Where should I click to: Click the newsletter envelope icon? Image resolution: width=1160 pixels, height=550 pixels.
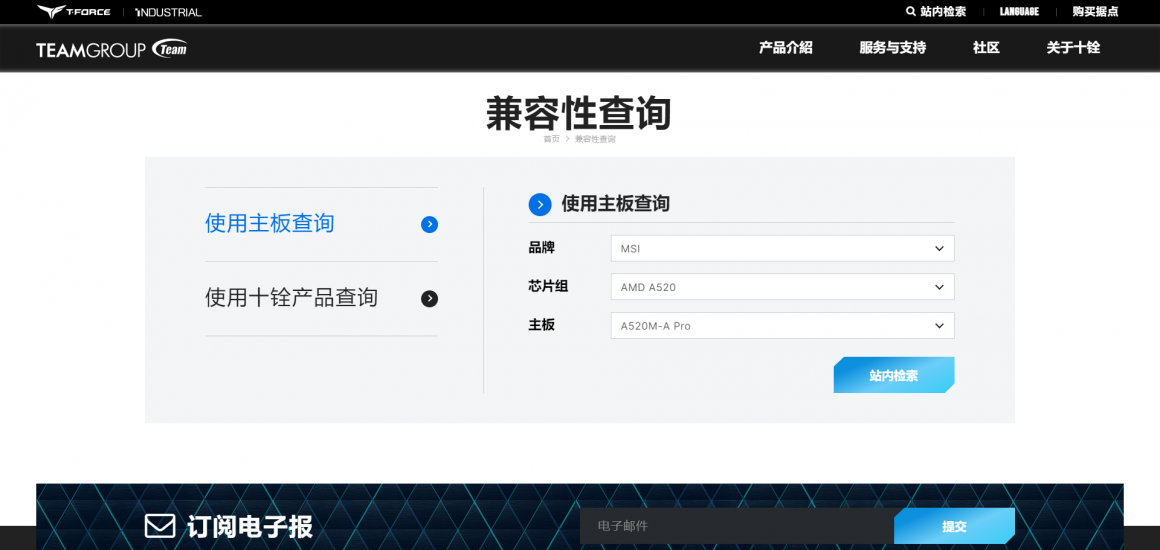(159, 526)
